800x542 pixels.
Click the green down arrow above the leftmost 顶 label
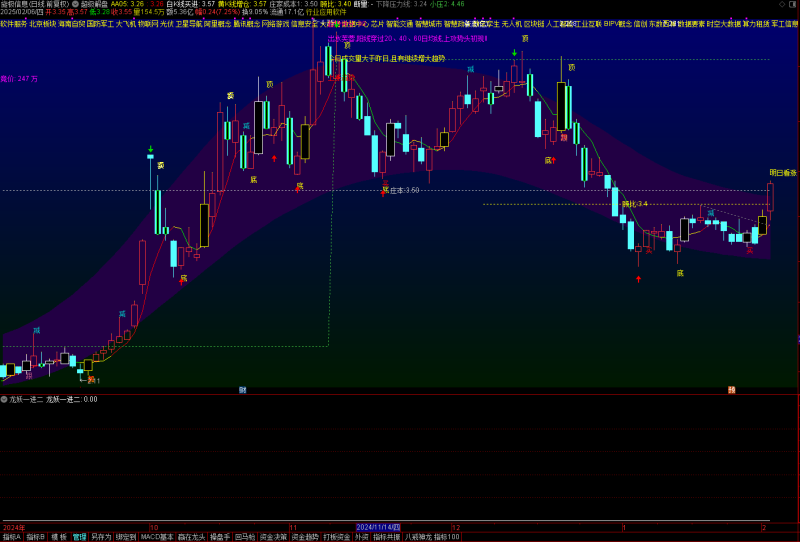tap(151, 148)
